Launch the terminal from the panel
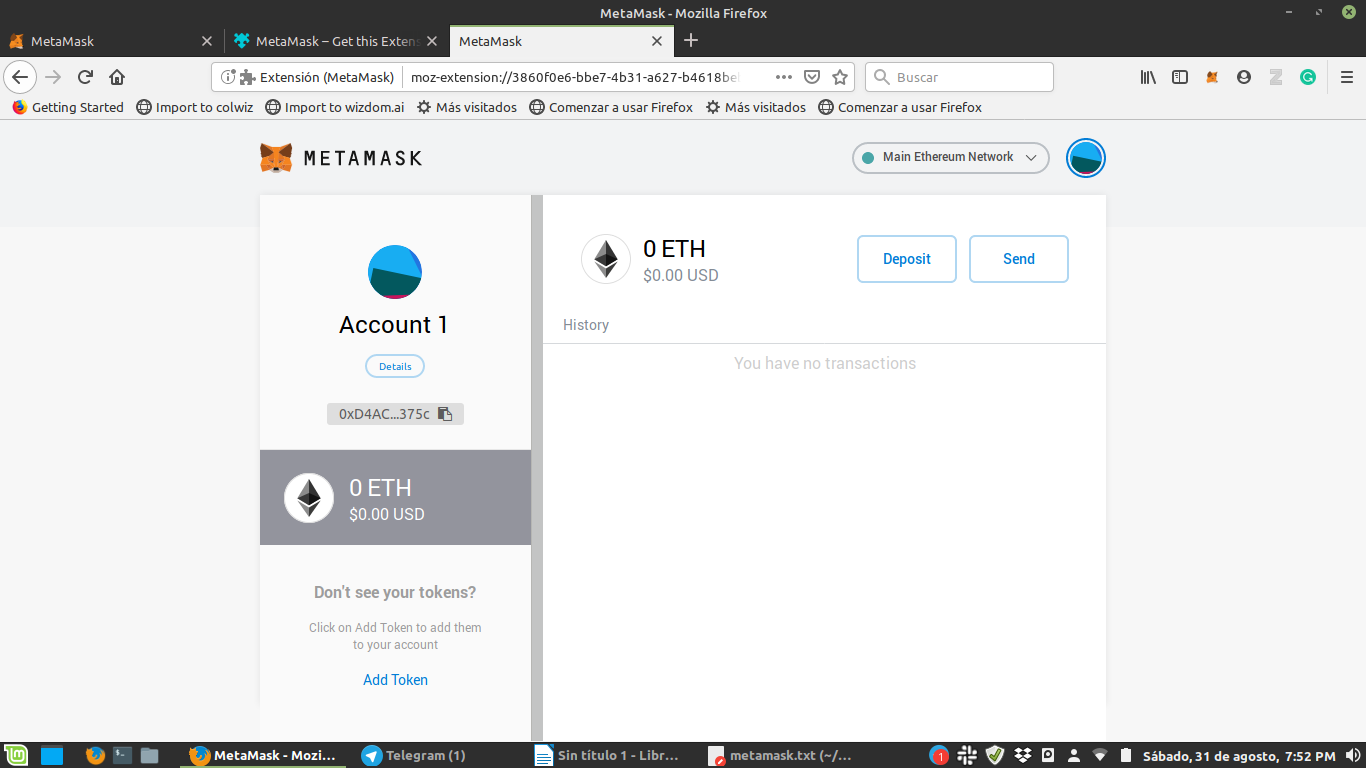The width and height of the screenshot is (1366, 768). tap(123, 755)
